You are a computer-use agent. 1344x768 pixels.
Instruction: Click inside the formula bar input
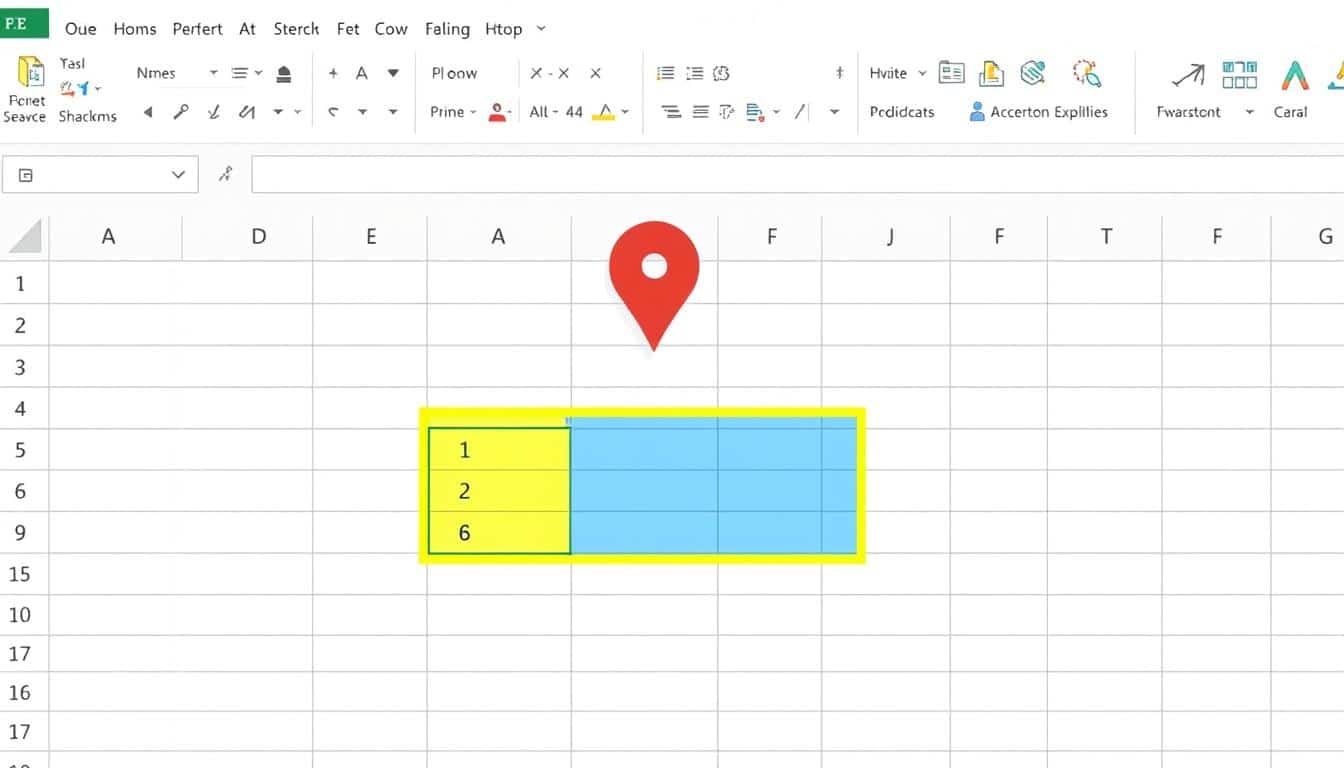tap(797, 175)
